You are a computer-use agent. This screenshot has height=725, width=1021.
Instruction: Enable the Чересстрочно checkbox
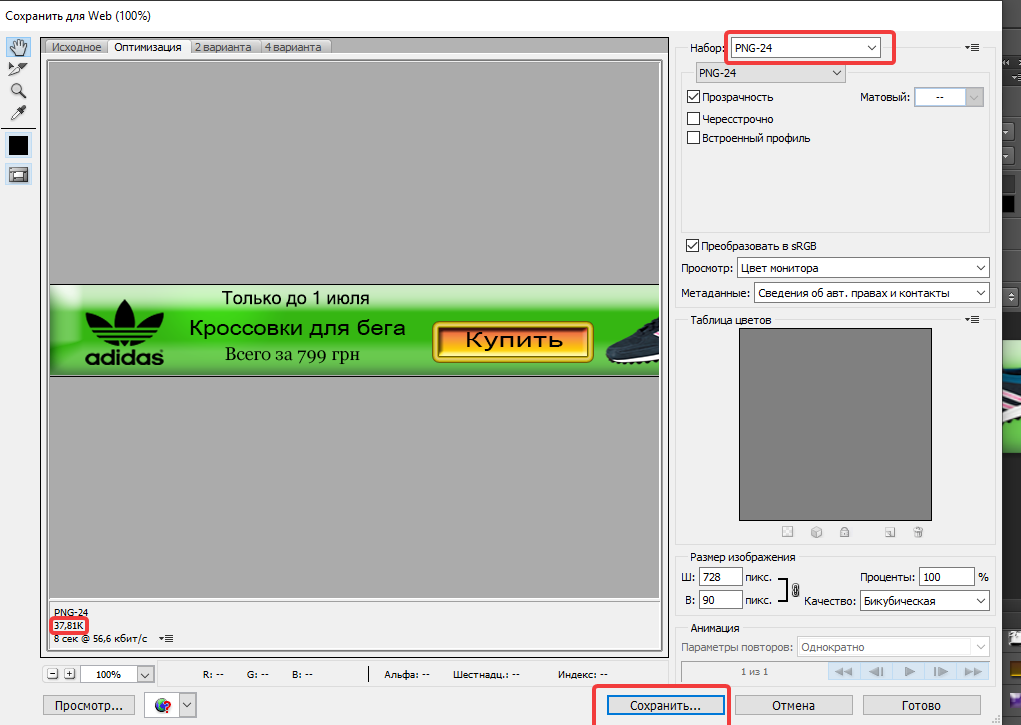tap(693, 119)
